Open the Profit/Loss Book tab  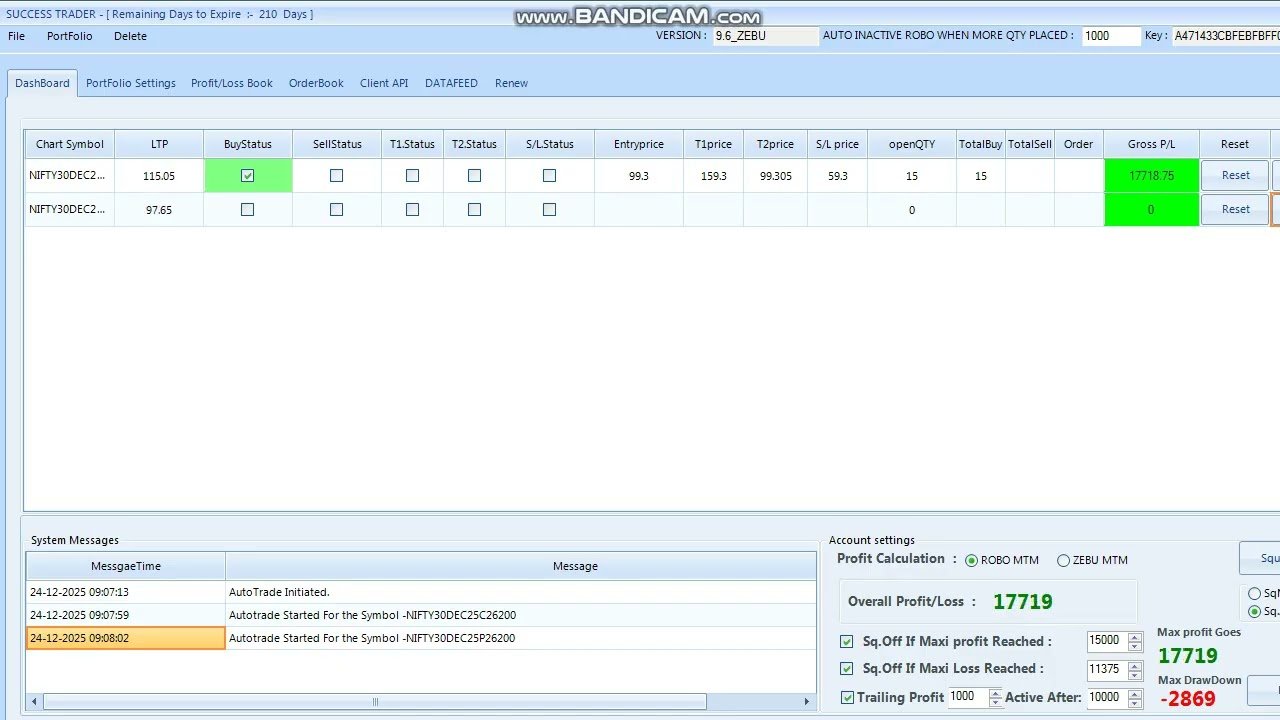click(x=231, y=83)
